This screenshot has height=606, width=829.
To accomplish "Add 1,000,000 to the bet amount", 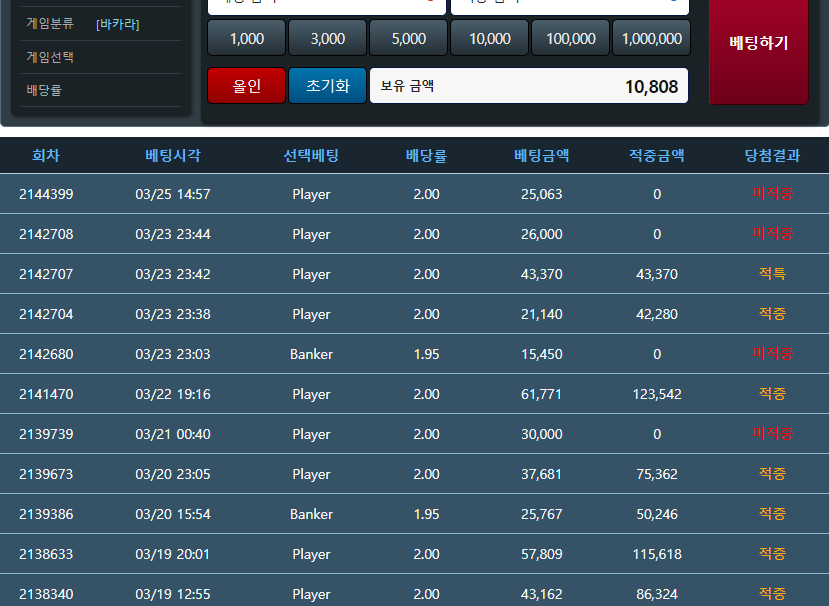I will tap(651, 38).
